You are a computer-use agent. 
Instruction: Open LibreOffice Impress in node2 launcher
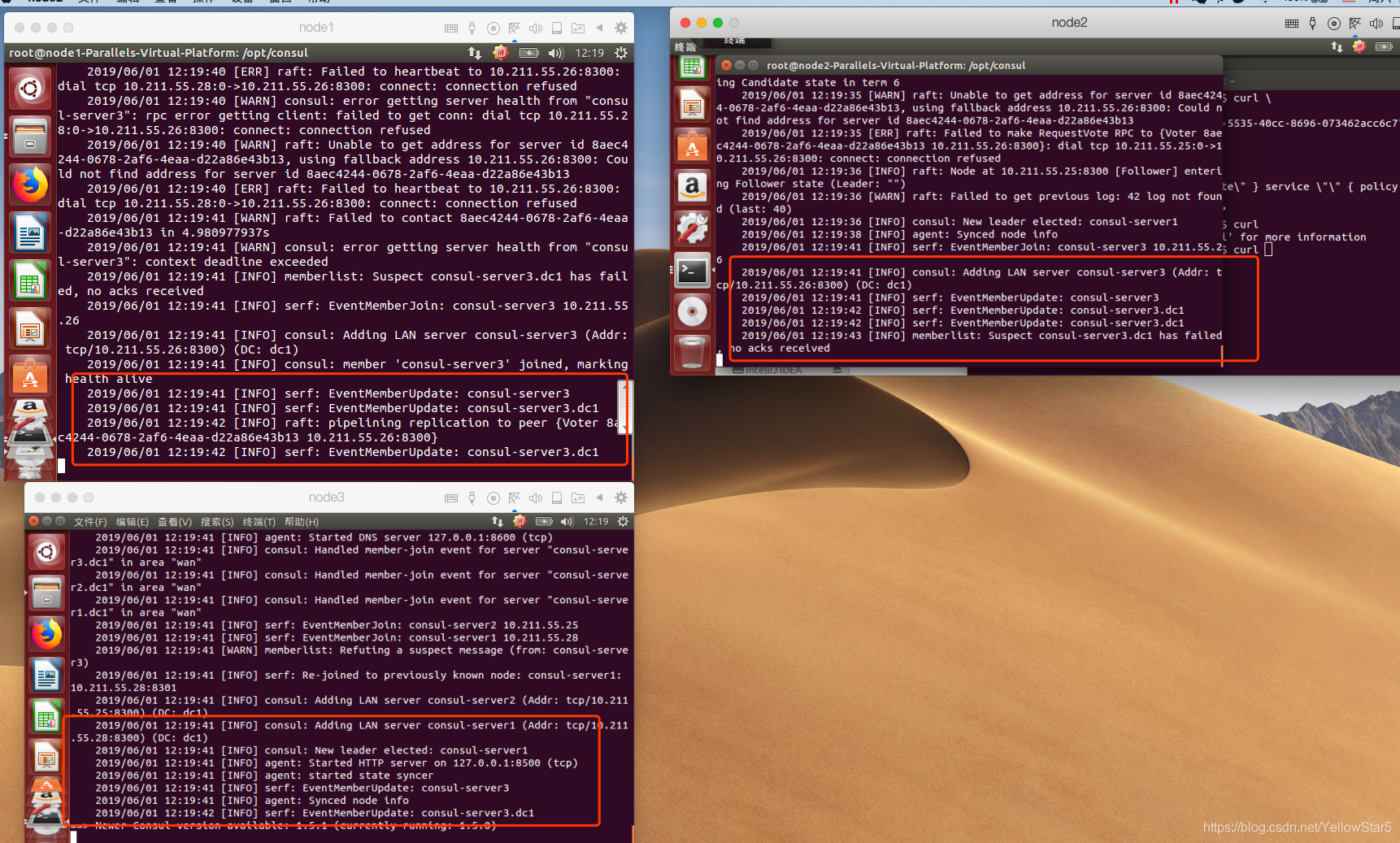tap(692, 104)
